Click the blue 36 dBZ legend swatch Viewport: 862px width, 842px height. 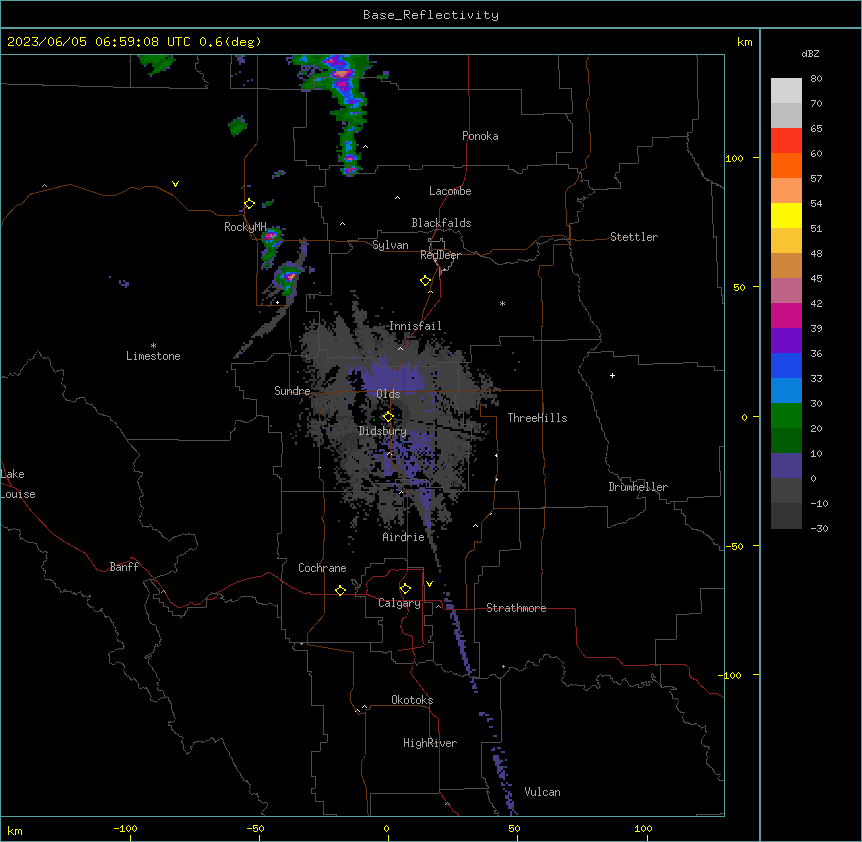pyautogui.click(x=786, y=365)
